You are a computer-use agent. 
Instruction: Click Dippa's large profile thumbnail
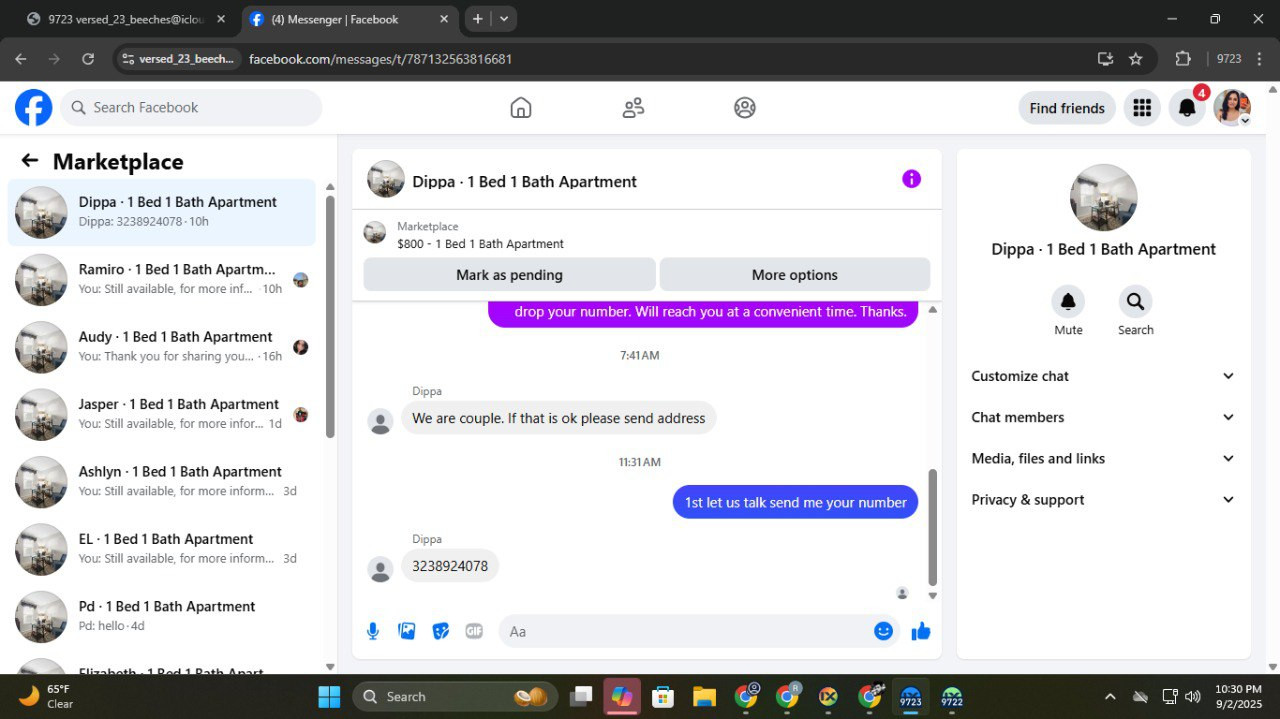[1103, 197]
